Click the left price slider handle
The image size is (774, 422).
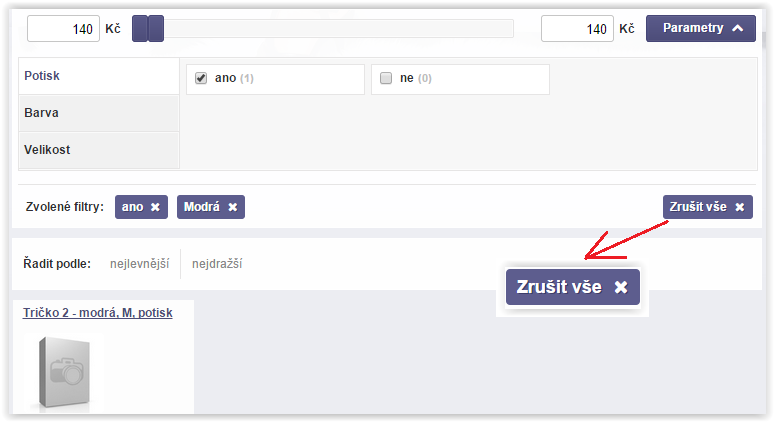pos(140,29)
